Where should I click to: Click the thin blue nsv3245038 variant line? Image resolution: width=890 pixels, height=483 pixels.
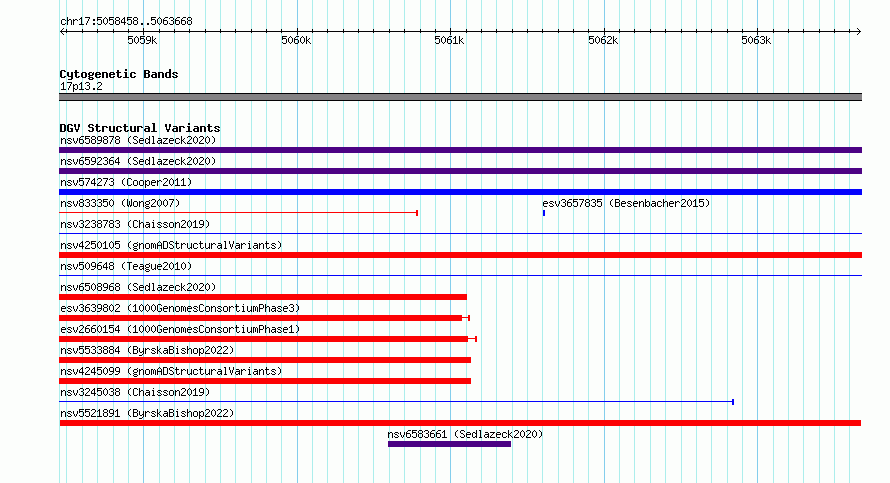pos(396,402)
